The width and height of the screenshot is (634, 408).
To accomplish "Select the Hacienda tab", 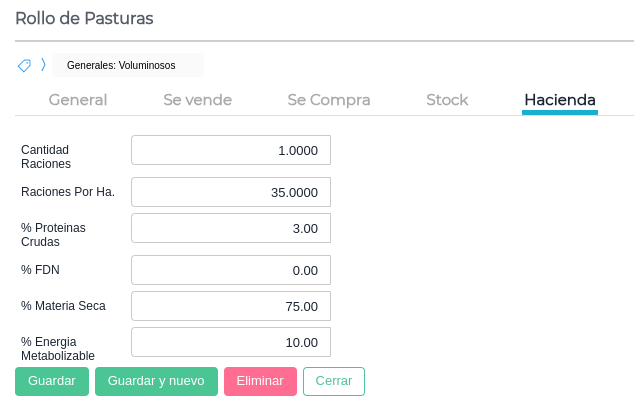I will point(560,100).
